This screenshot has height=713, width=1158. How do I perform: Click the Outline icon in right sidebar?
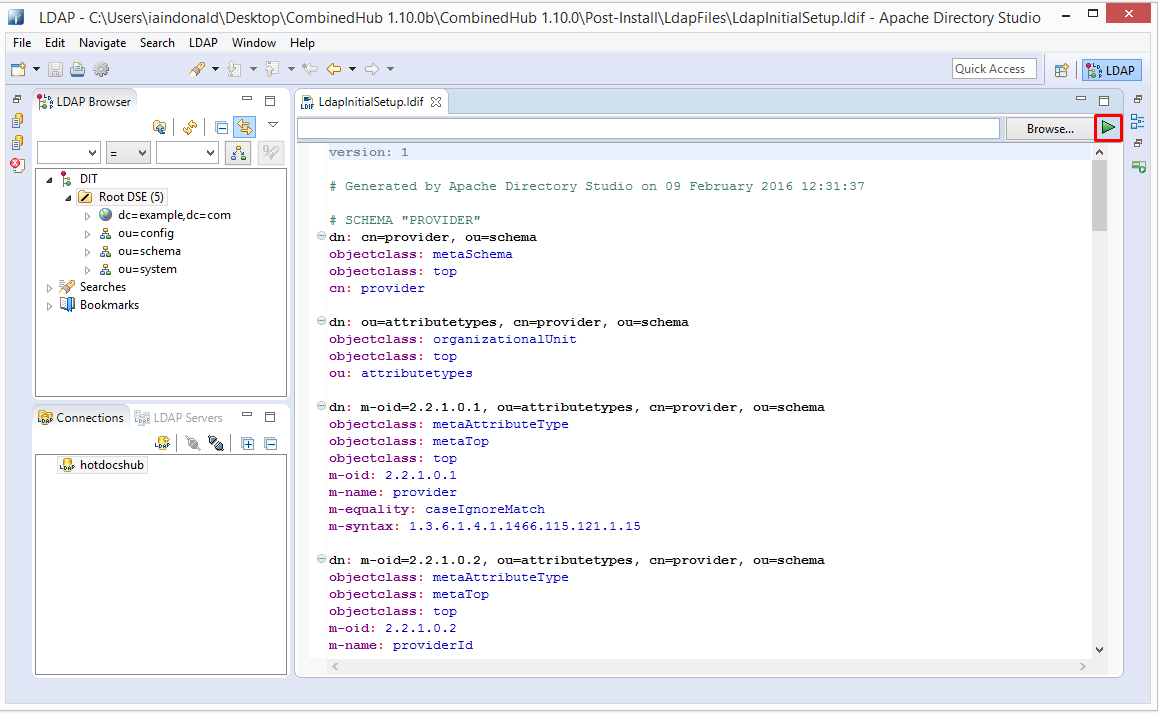(x=1138, y=122)
